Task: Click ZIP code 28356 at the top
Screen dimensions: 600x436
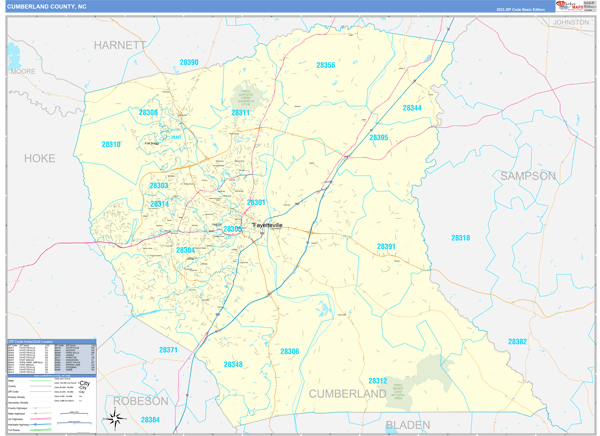Action: 326,65
